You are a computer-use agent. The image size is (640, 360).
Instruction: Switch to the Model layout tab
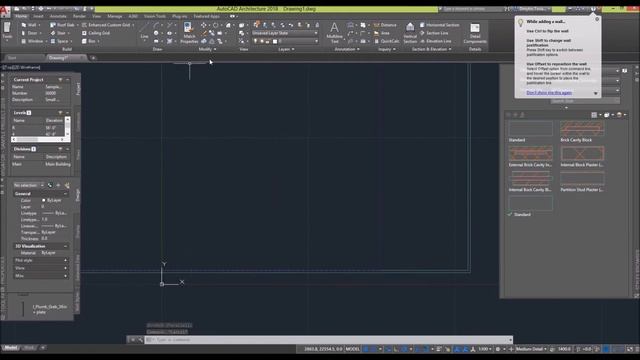[11, 348]
